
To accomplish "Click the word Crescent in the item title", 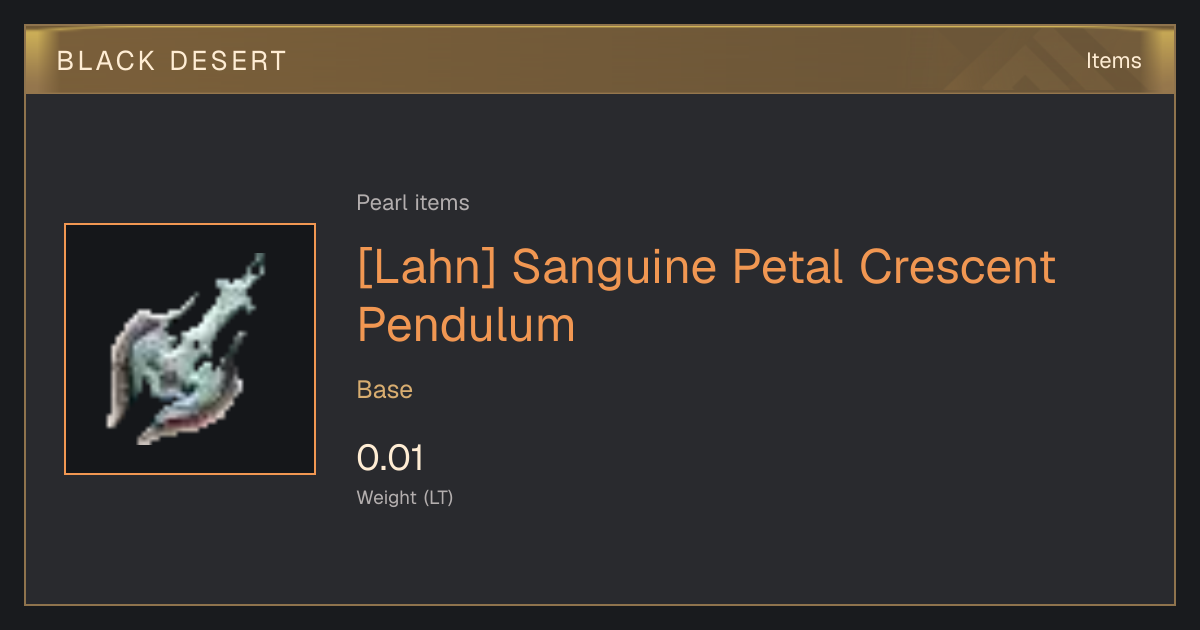I will coord(957,267).
